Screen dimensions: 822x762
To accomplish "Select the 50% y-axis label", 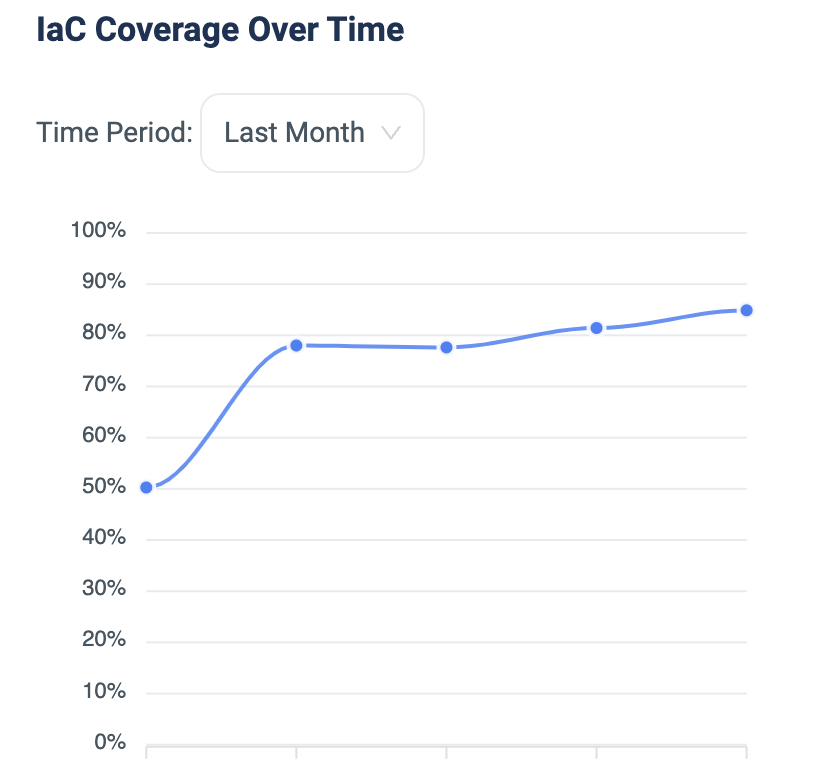I will click(103, 487).
